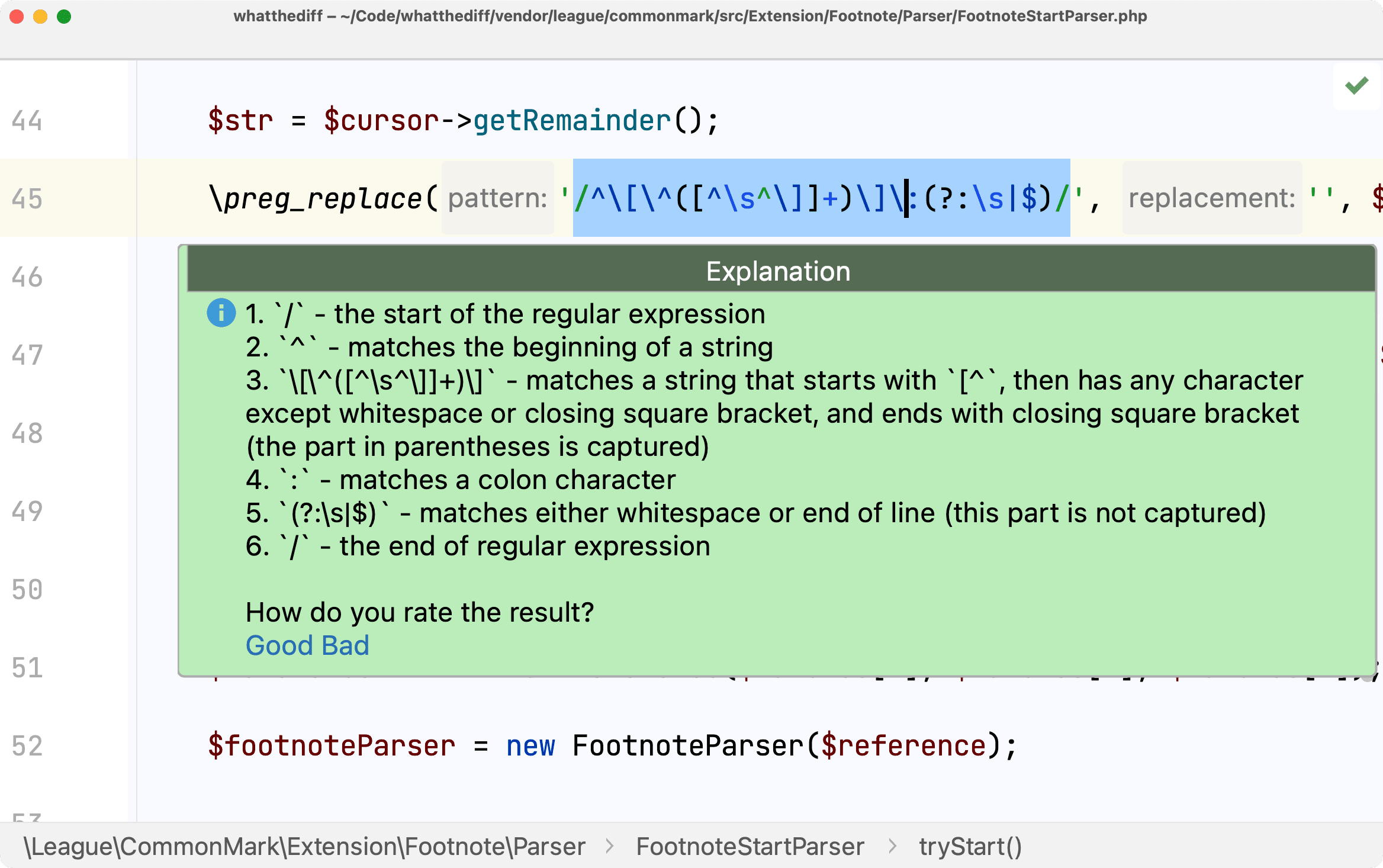Viewport: 1383px width, 868px height.
Task: Click the chevron after the namespace breadcrumb
Action: tap(610, 847)
